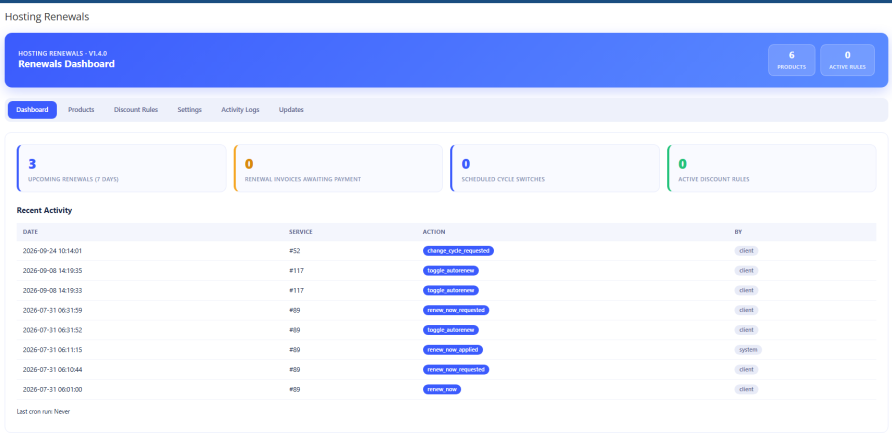Go to the Settings tab

189,110
